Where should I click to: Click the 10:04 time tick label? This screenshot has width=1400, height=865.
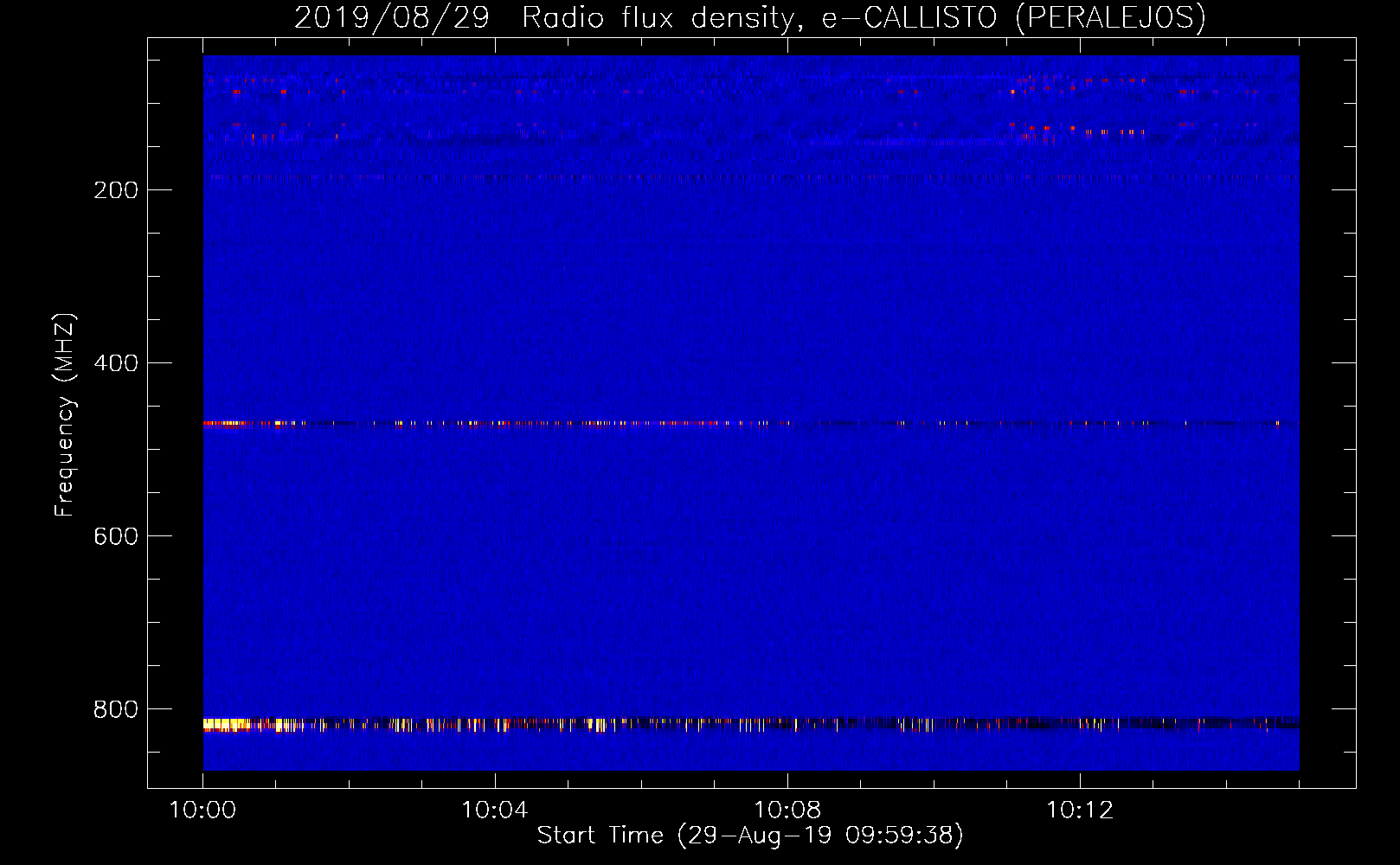495,811
